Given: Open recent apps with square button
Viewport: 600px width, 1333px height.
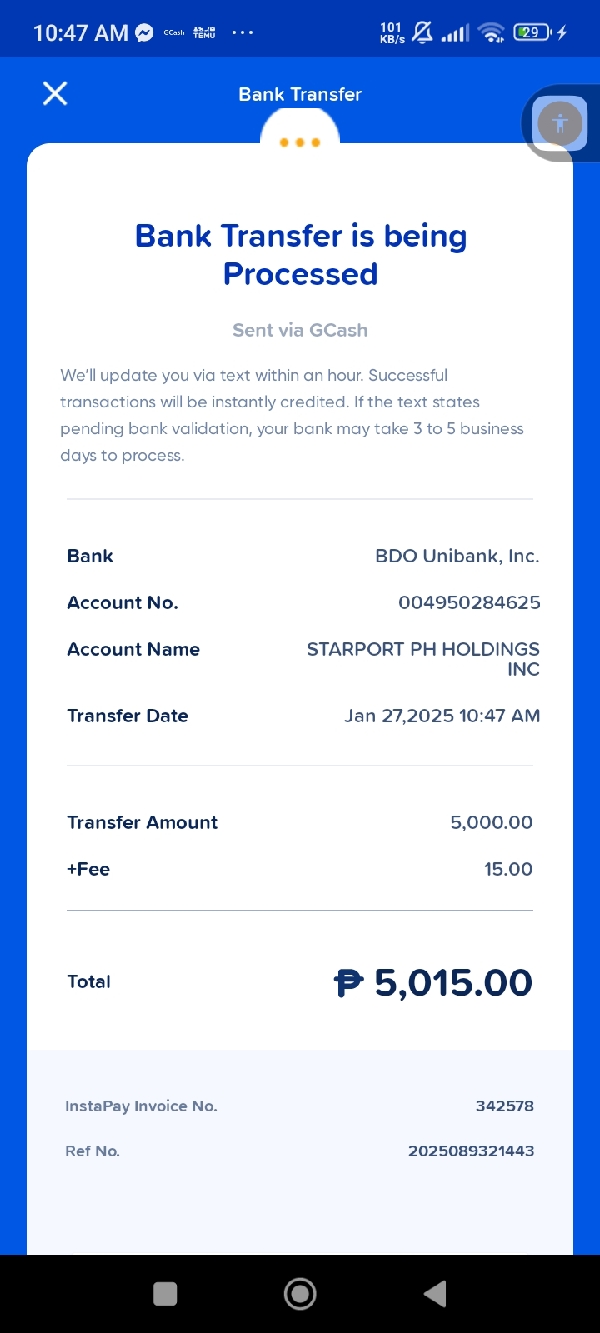Looking at the screenshot, I should click(165, 1293).
